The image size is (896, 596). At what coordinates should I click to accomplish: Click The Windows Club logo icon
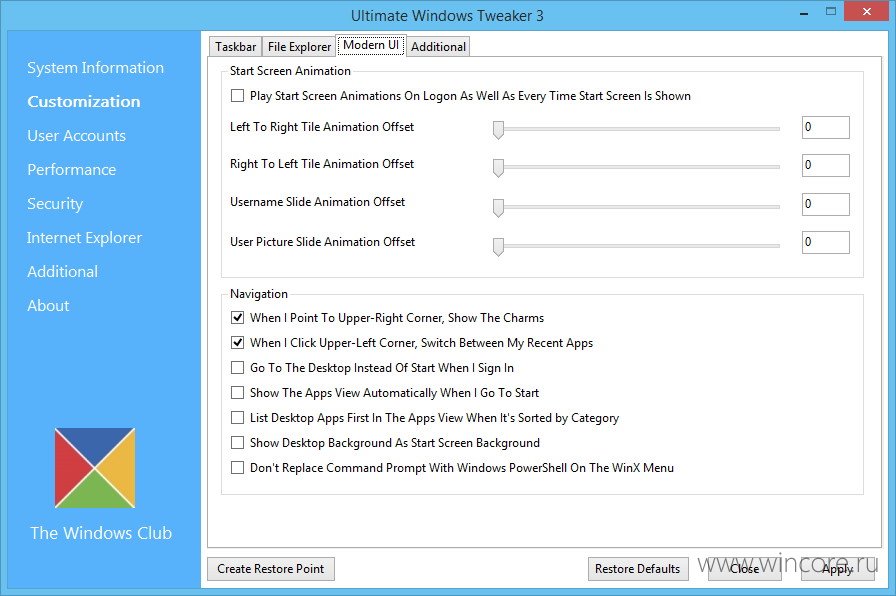tap(95, 468)
